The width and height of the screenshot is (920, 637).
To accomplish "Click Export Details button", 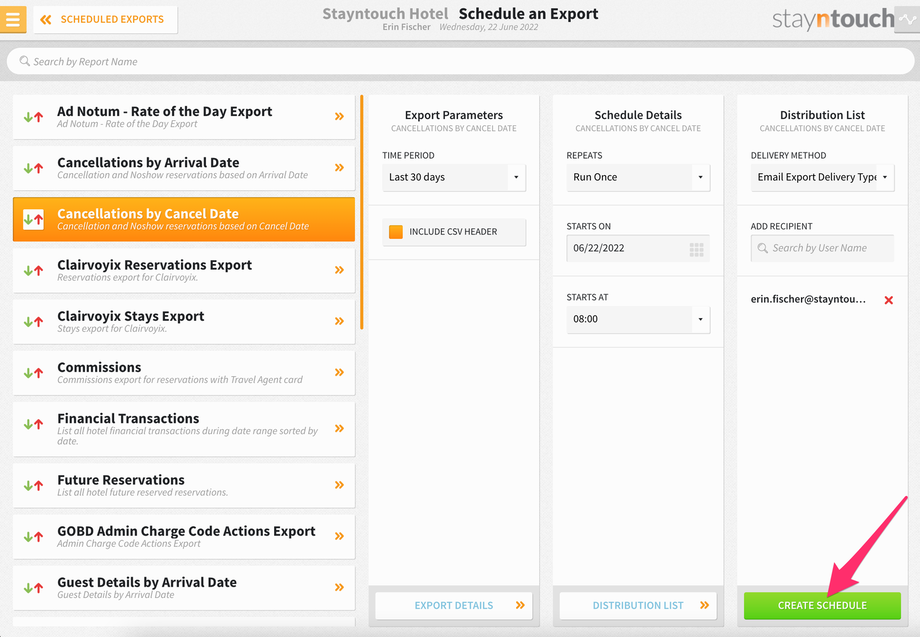I will [x=454, y=605].
